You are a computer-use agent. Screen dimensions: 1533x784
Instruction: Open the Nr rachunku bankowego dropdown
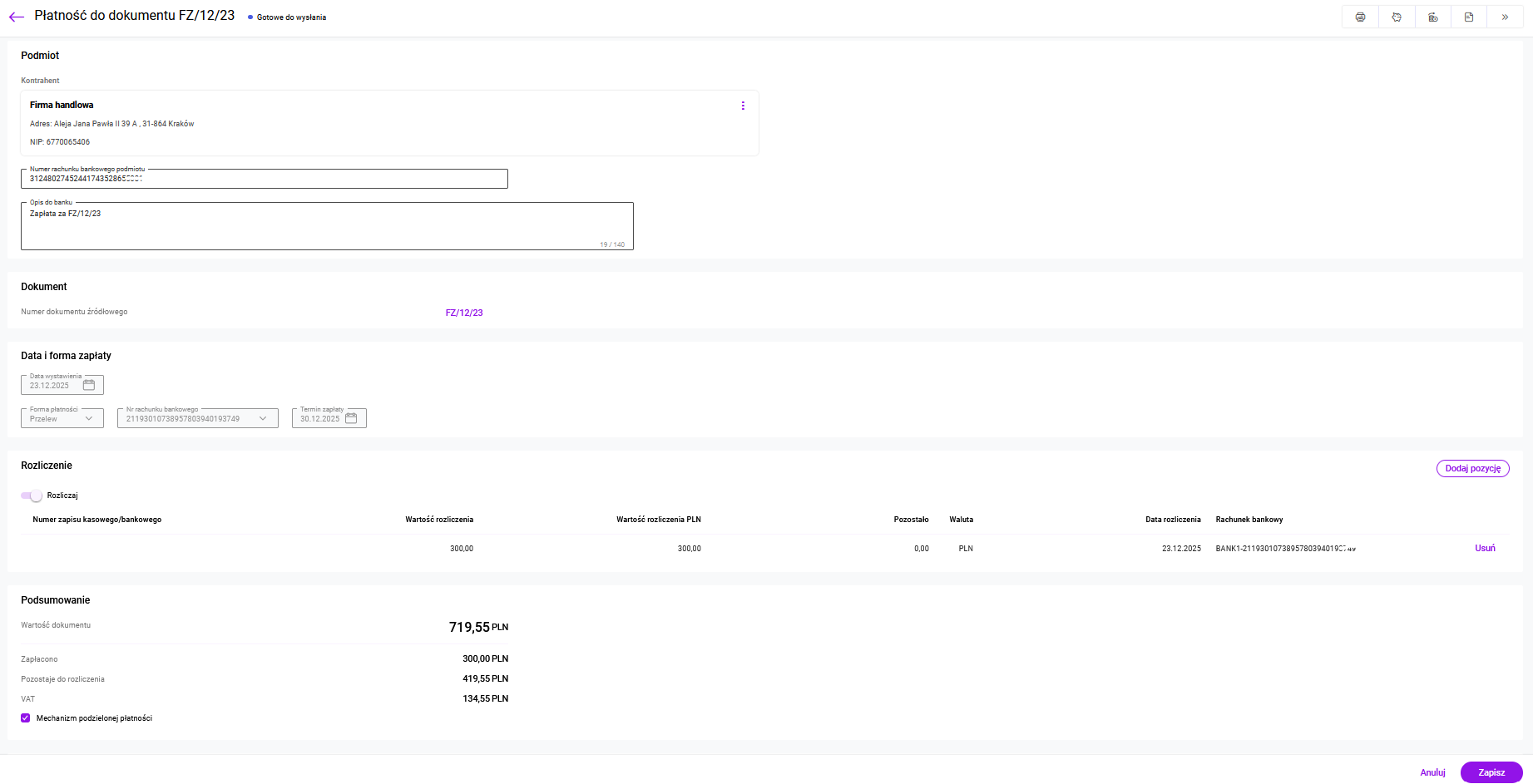[197, 418]
